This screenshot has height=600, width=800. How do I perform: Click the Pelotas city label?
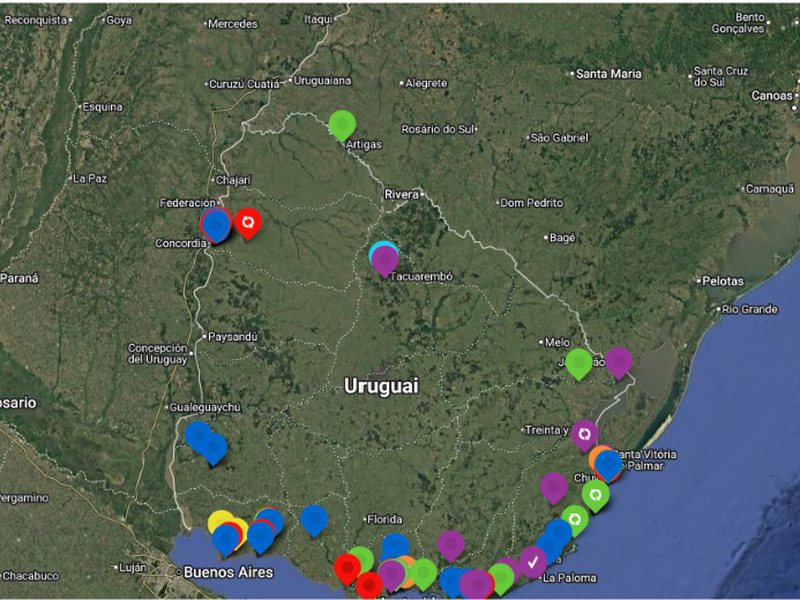coord(723,281)
